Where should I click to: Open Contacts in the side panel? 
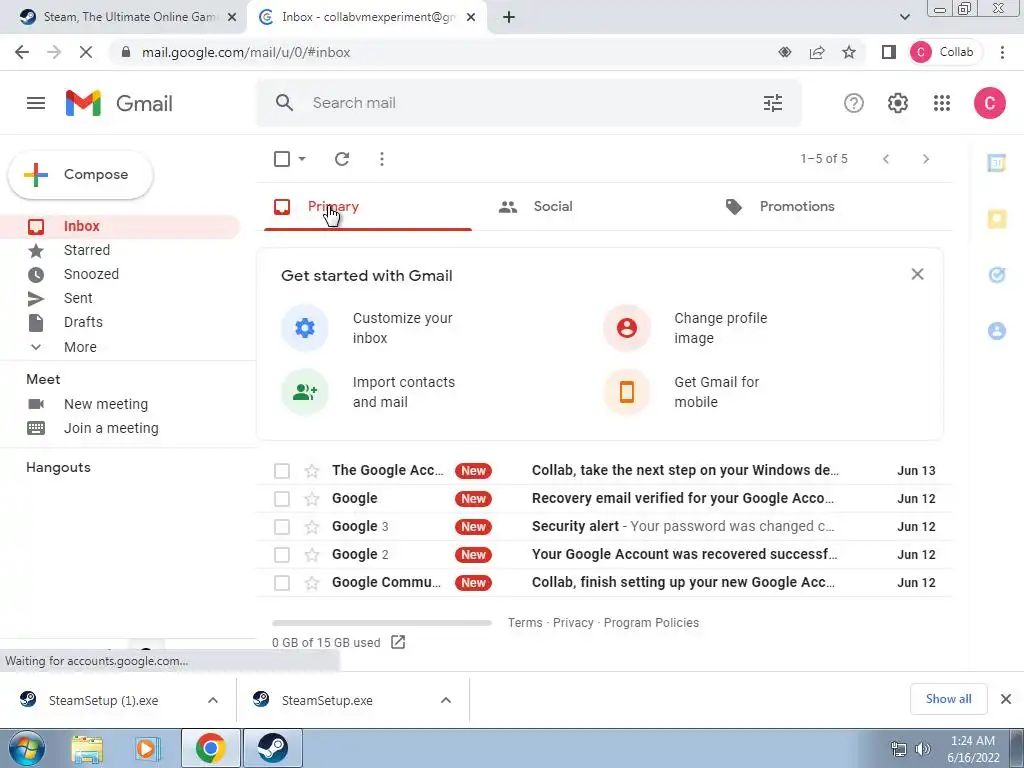997,331
